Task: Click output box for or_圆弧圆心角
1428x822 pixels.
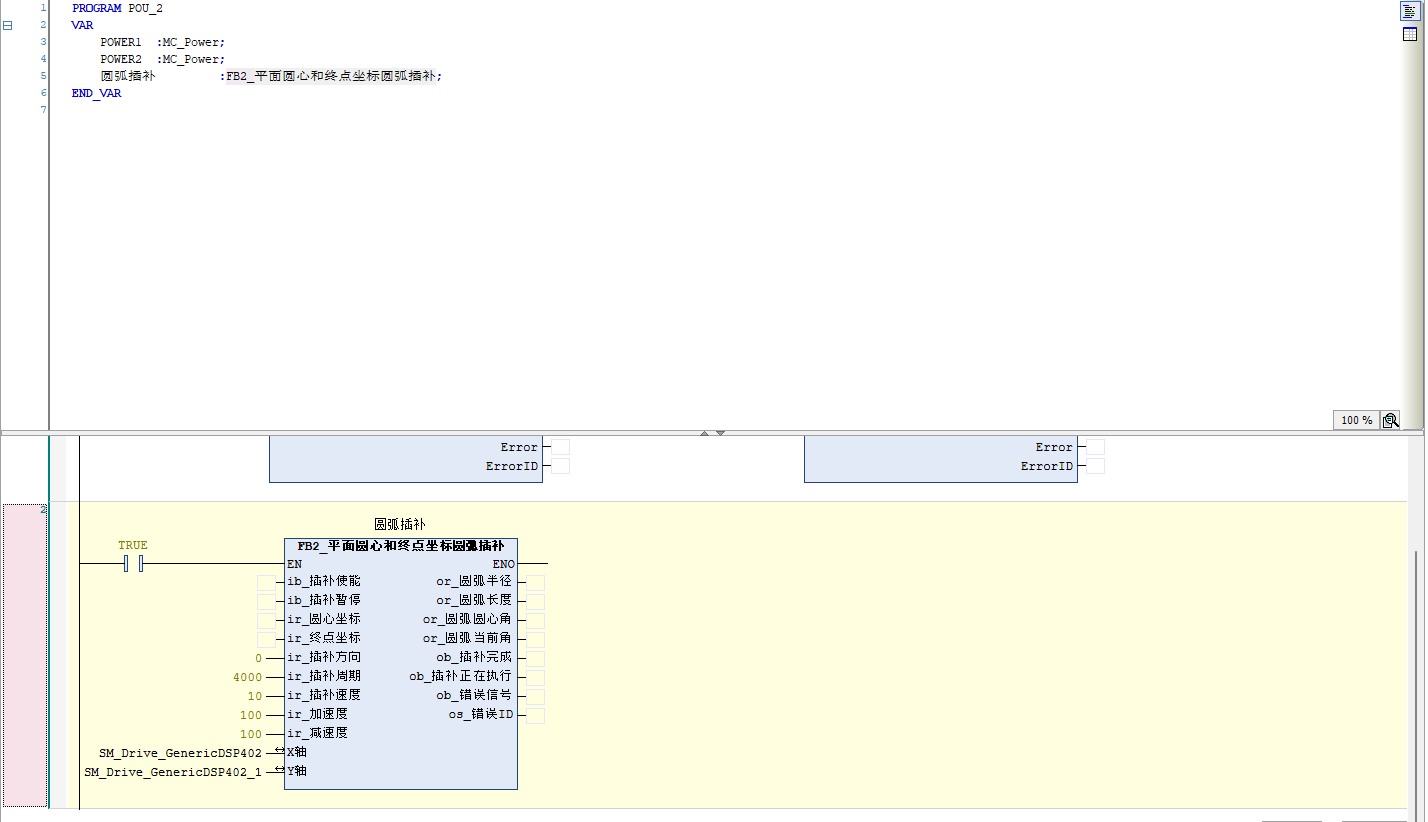Action: [x=536, y=621]
